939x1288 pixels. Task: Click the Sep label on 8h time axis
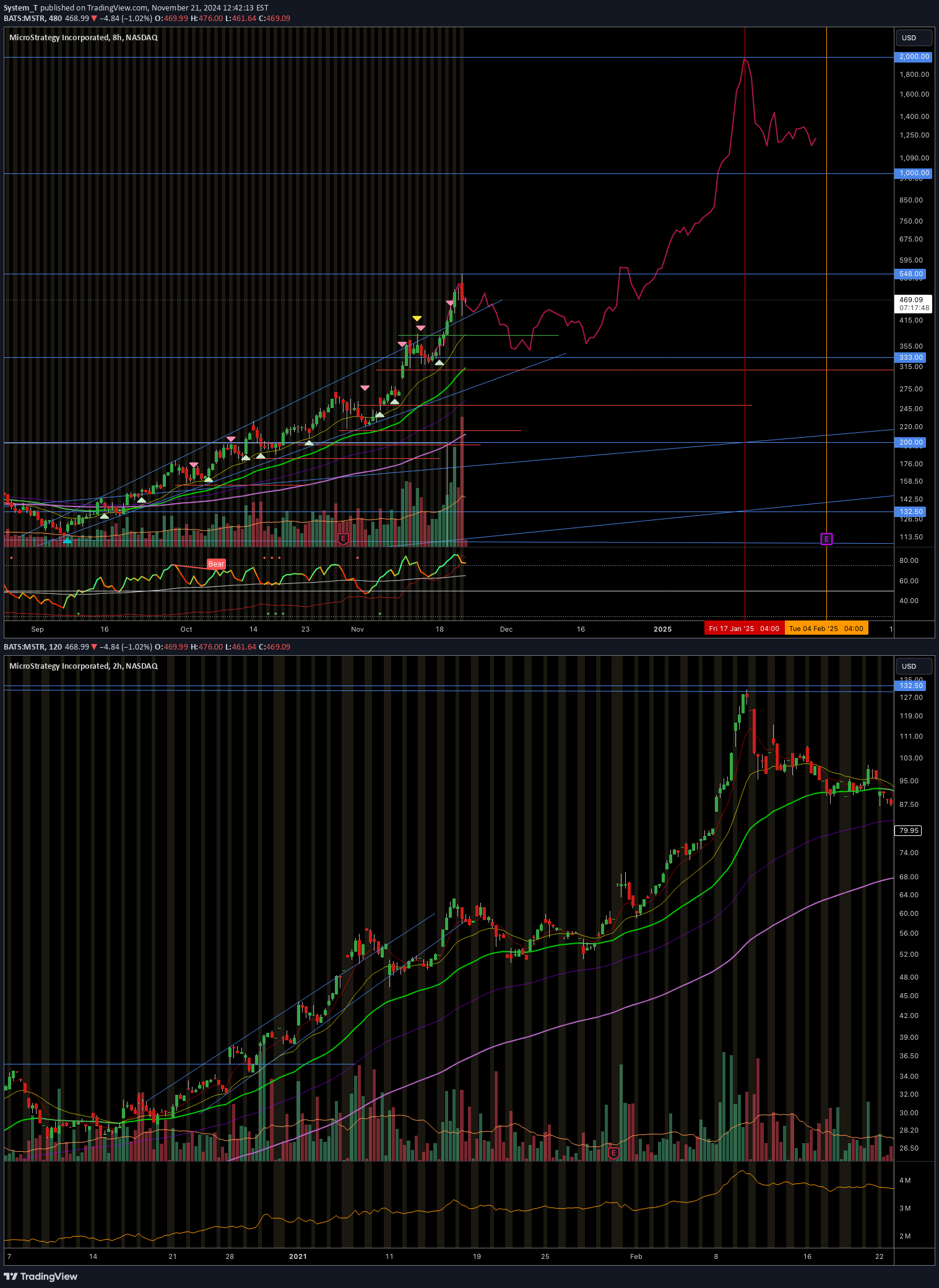click(38, 629)
